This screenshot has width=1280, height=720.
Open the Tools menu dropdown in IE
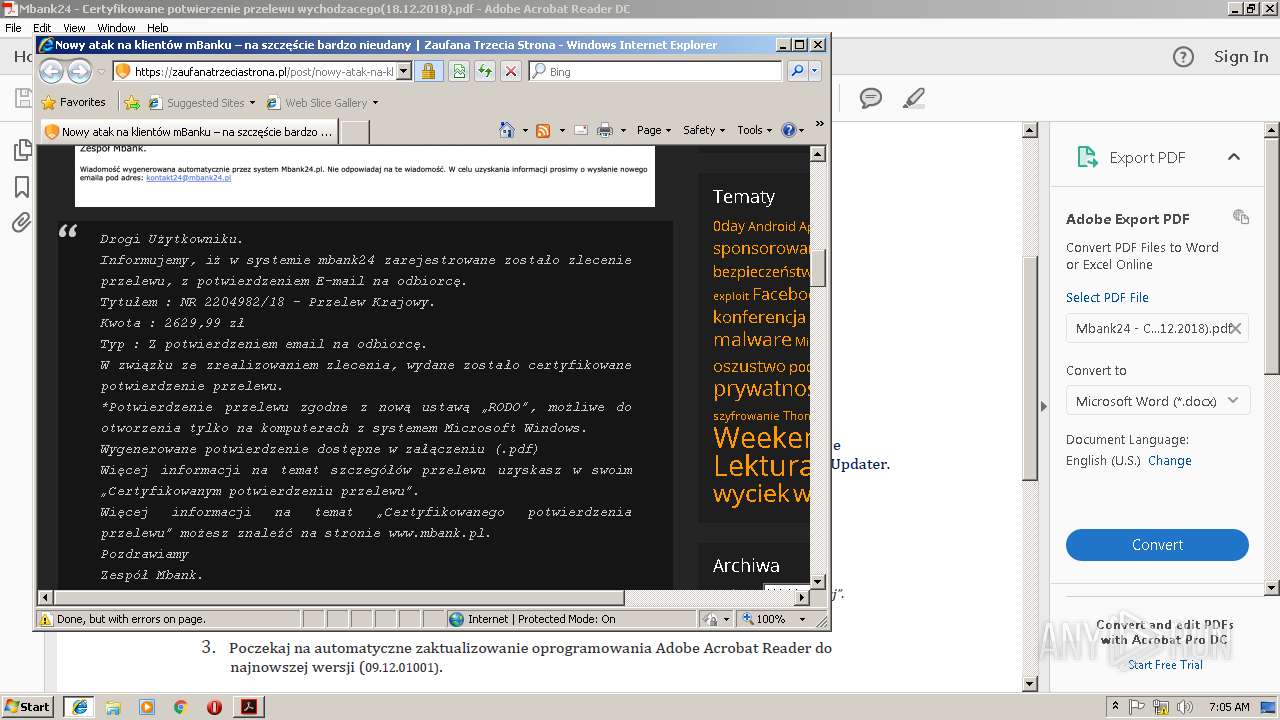[x=754, y=130]
